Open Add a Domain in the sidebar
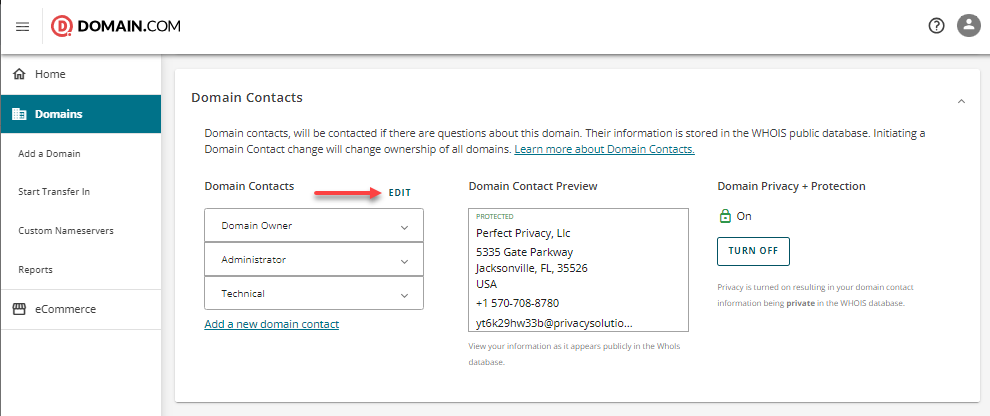The image size is (990, 416). (49, 154)
